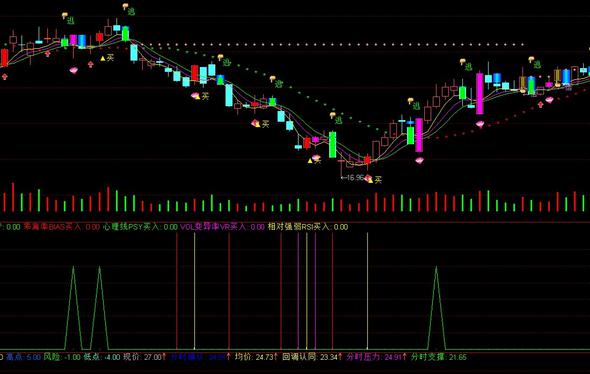
Task: Click the red up-arrow marker at far left
Action: click(5, 77)
